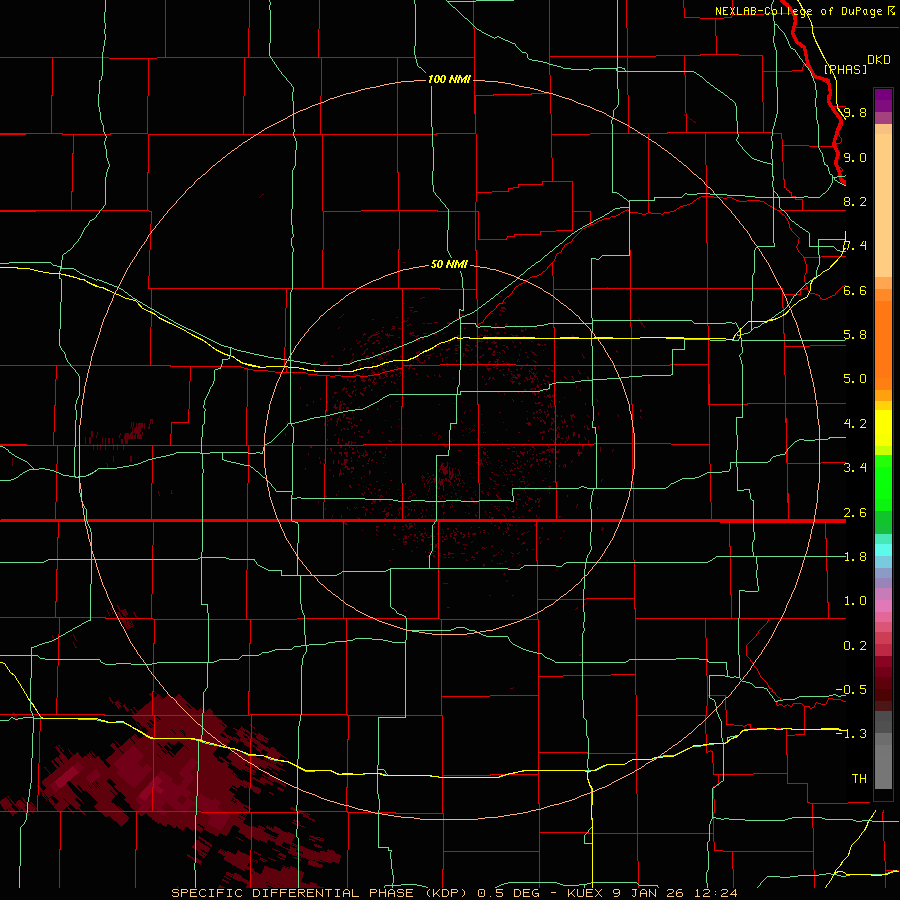Click the 3.4 scale value
Image resolution: width=900 pixels, height=900 pixels.
tap(855, 467)
